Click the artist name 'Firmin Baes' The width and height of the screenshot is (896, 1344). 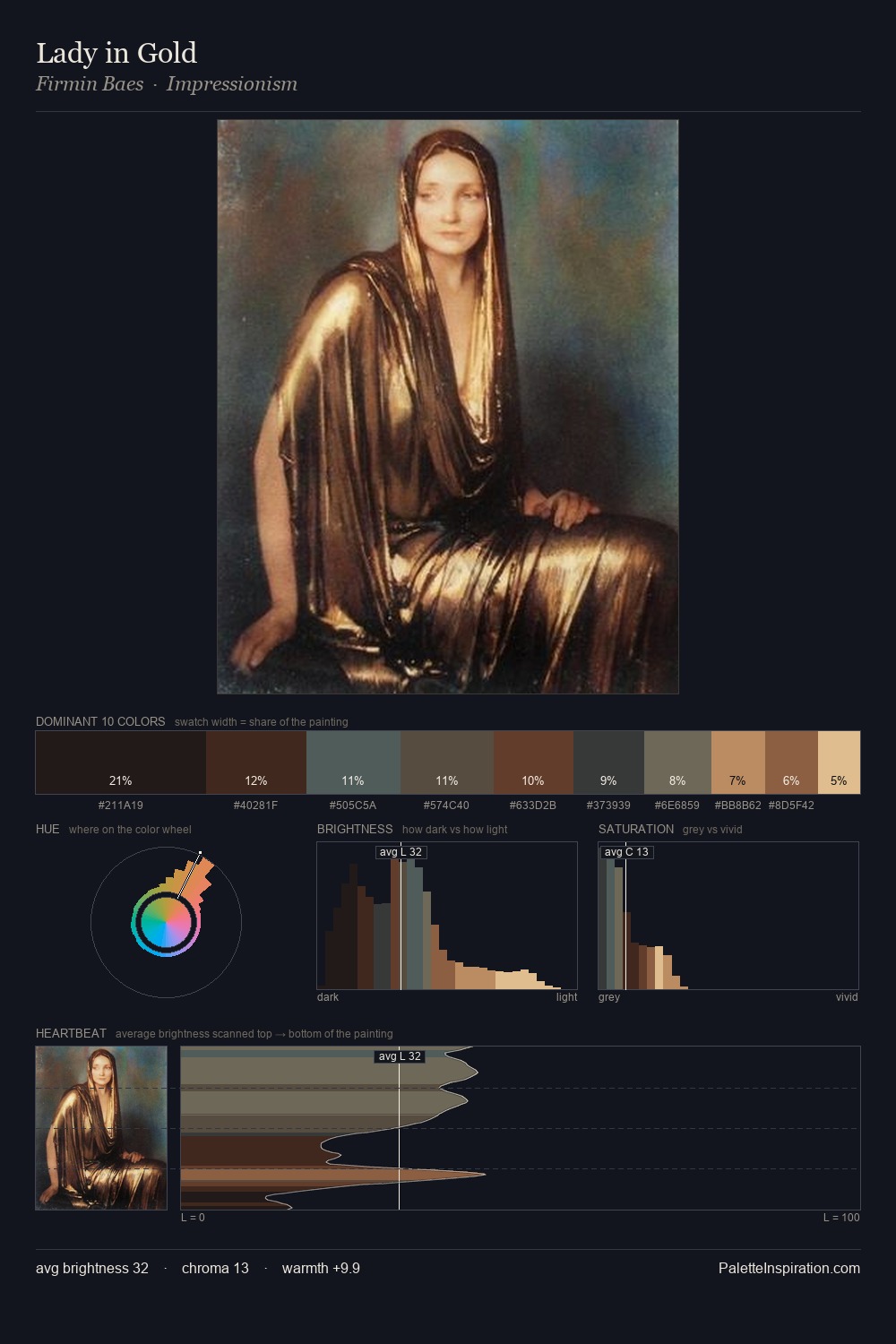(x=90, y=84)
